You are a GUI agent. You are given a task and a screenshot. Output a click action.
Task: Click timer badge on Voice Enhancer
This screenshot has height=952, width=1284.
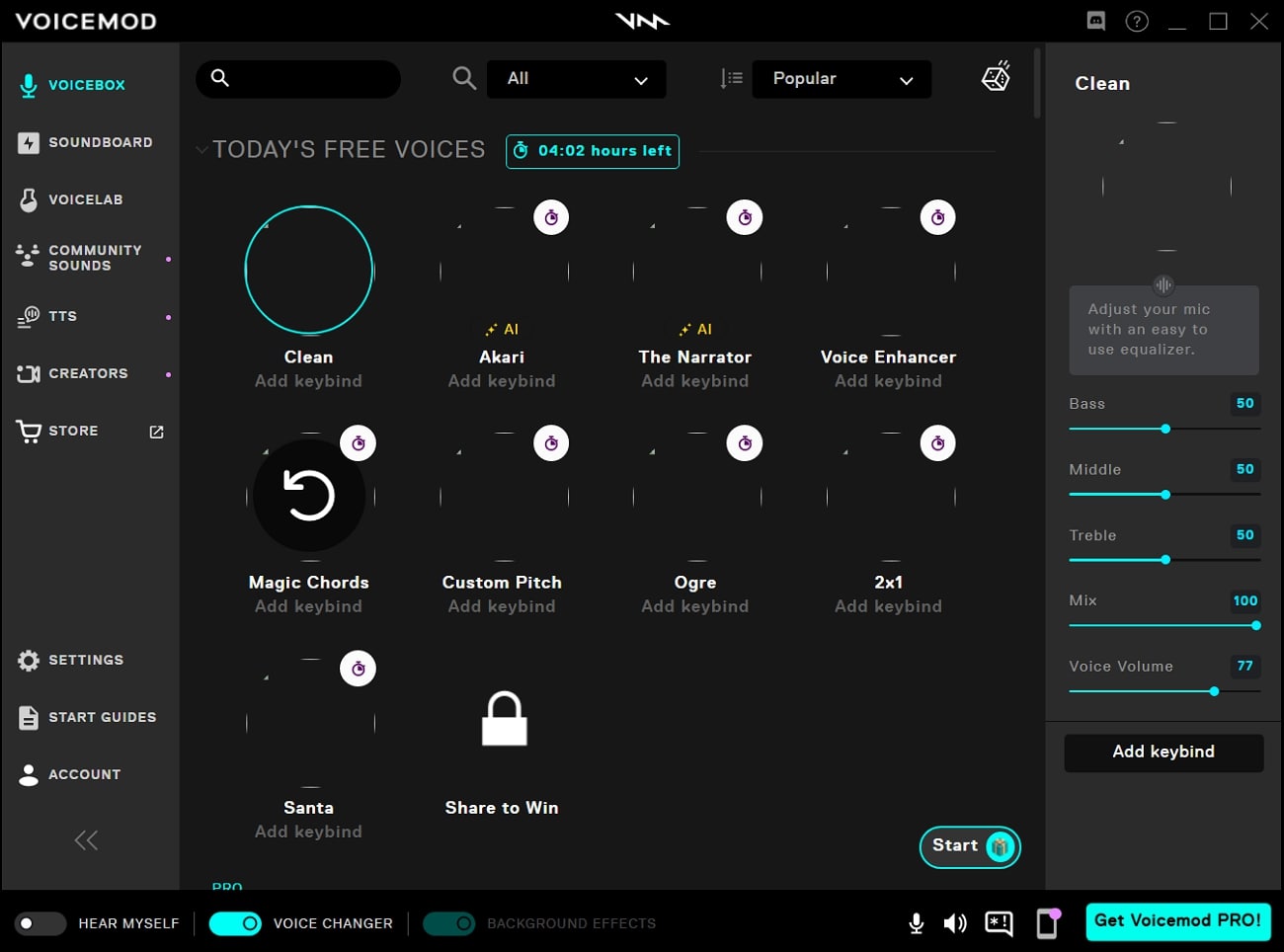tap(938, 217)
